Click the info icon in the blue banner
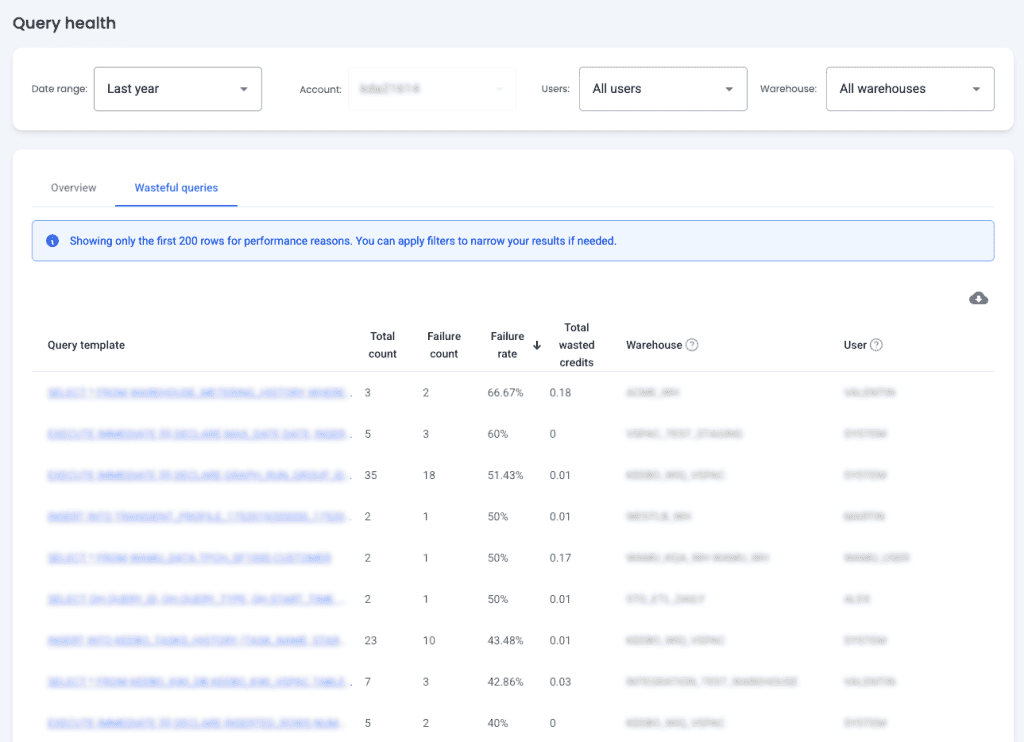Image resolution: width=1024 pixels, height=742 pixels. click(52, 241)
